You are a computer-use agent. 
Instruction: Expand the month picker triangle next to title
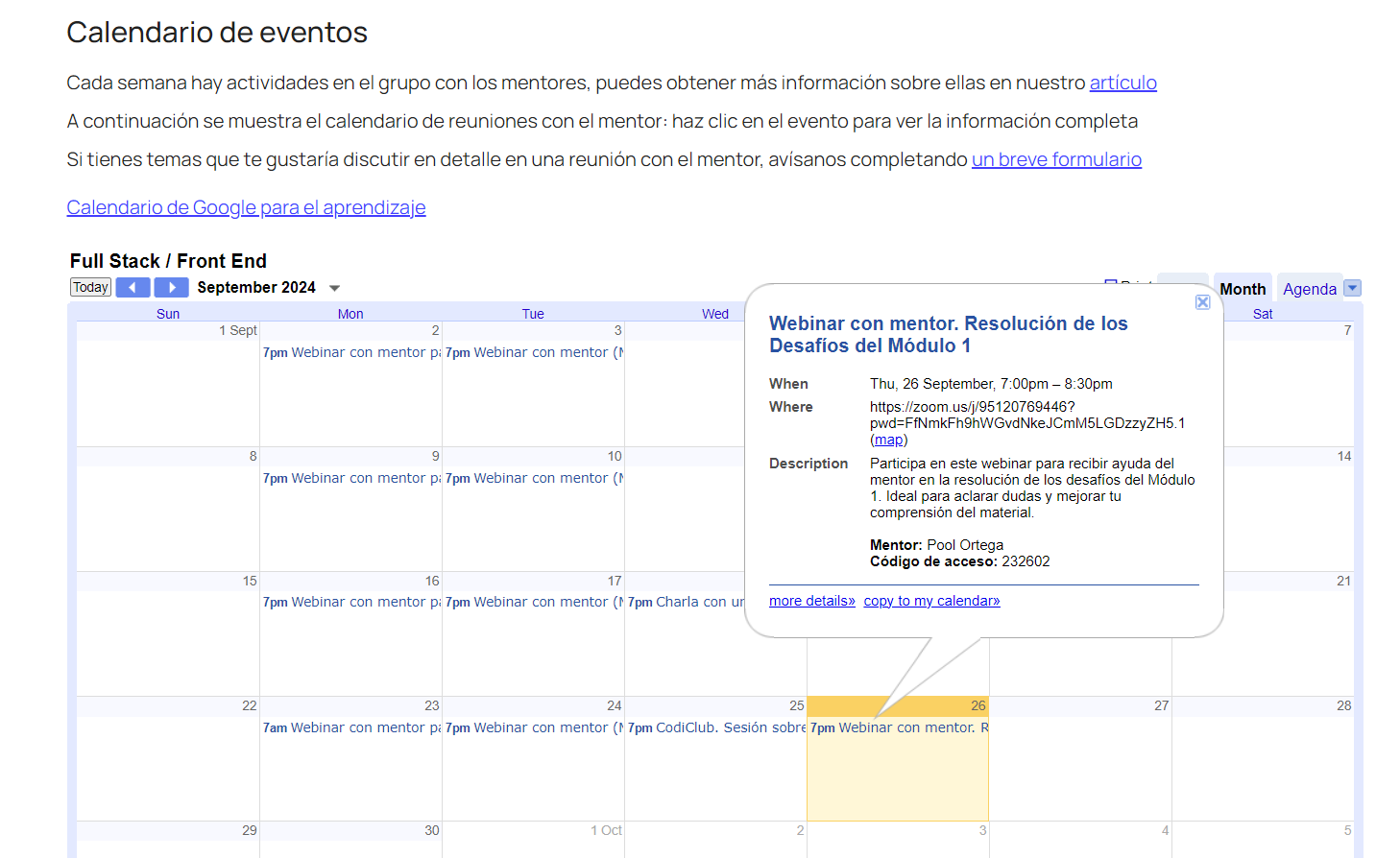click(334, 287)
